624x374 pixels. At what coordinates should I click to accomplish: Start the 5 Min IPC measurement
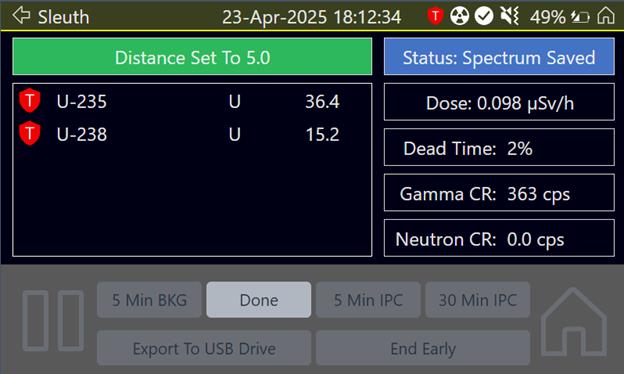tap(368, 300)
